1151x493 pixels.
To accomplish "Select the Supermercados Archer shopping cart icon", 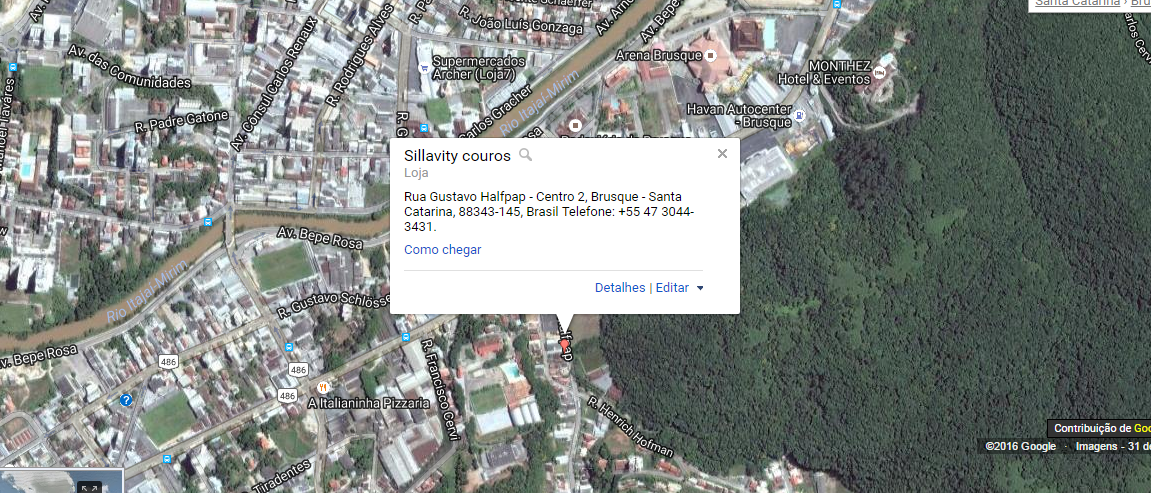I will (424, 67).
